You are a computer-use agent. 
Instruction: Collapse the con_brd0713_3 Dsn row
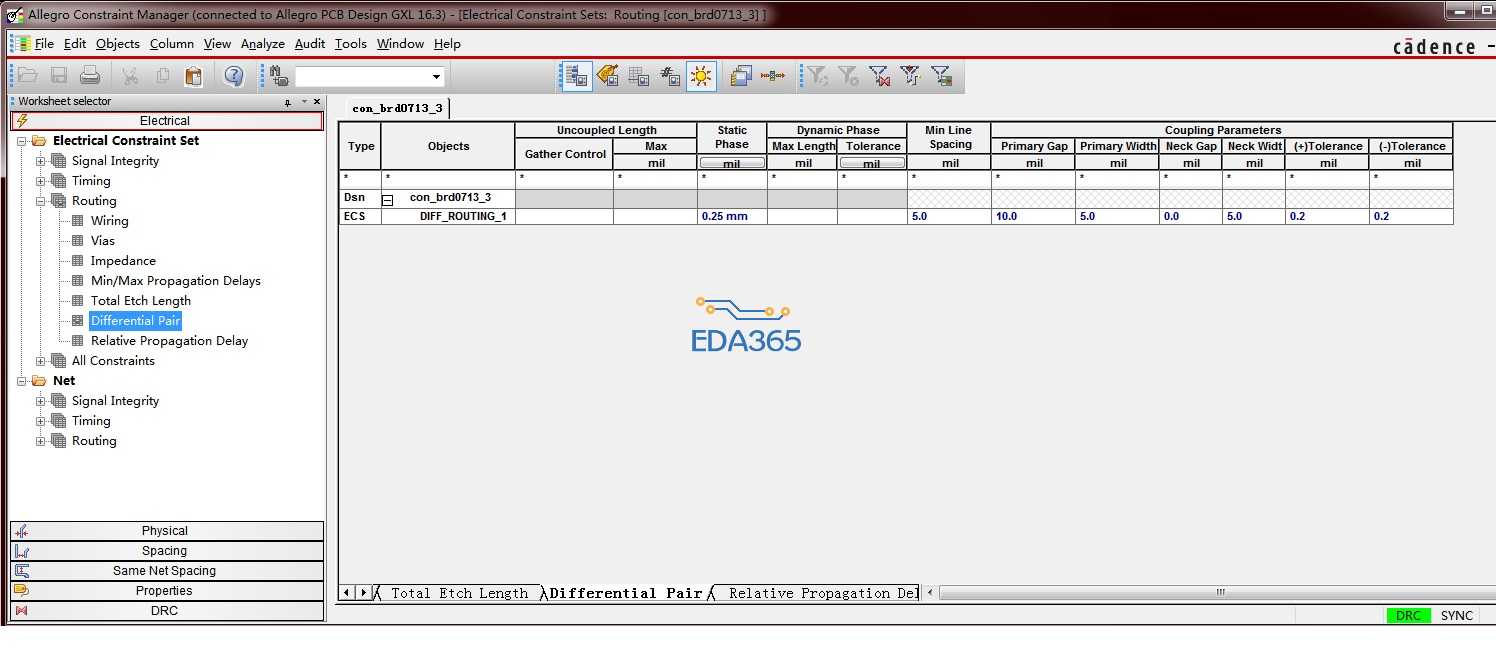(388, 199)
